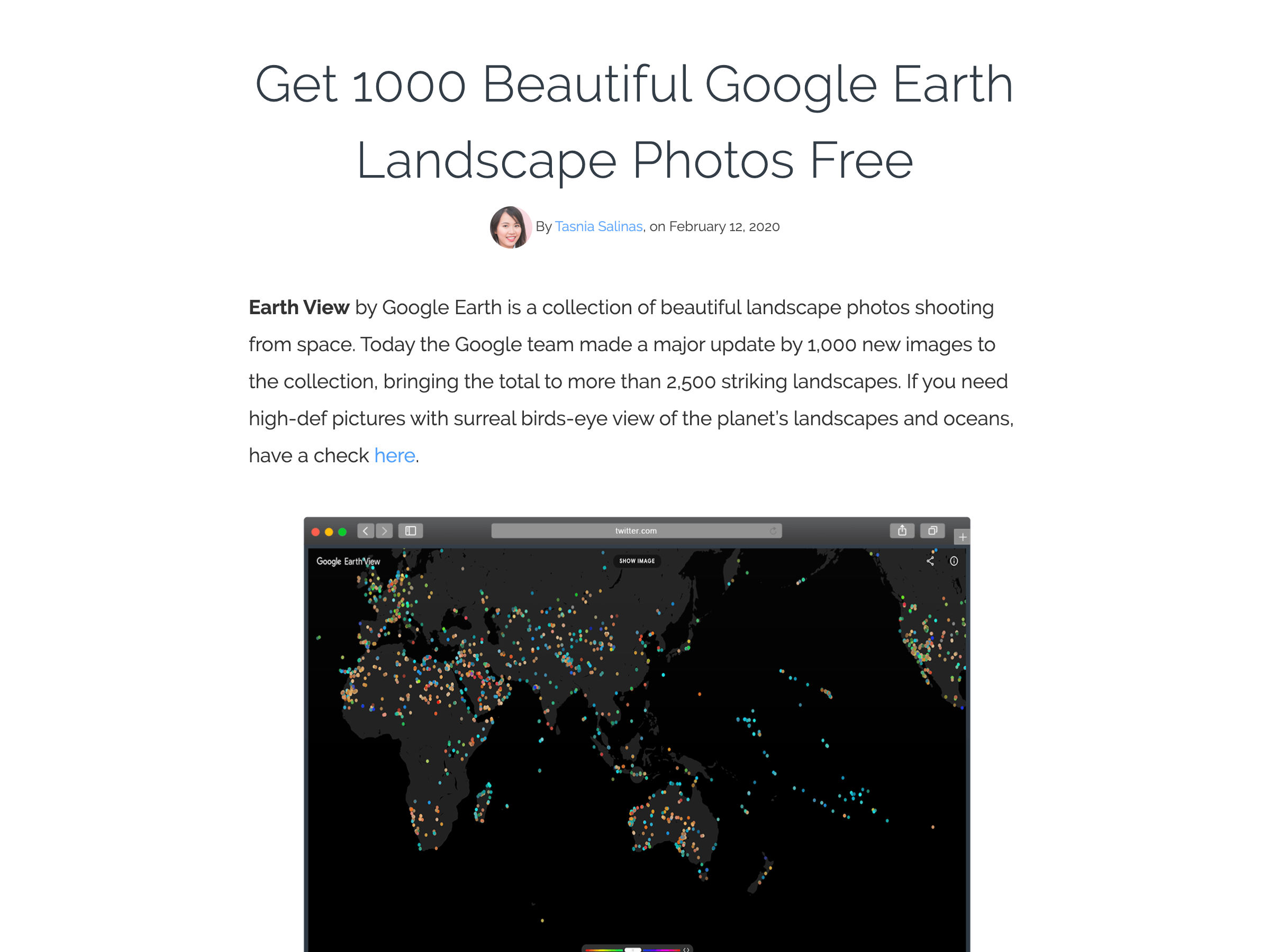
Task: Click the world map screenshot image
Action: pyautogui.click(x=637, y=735)
